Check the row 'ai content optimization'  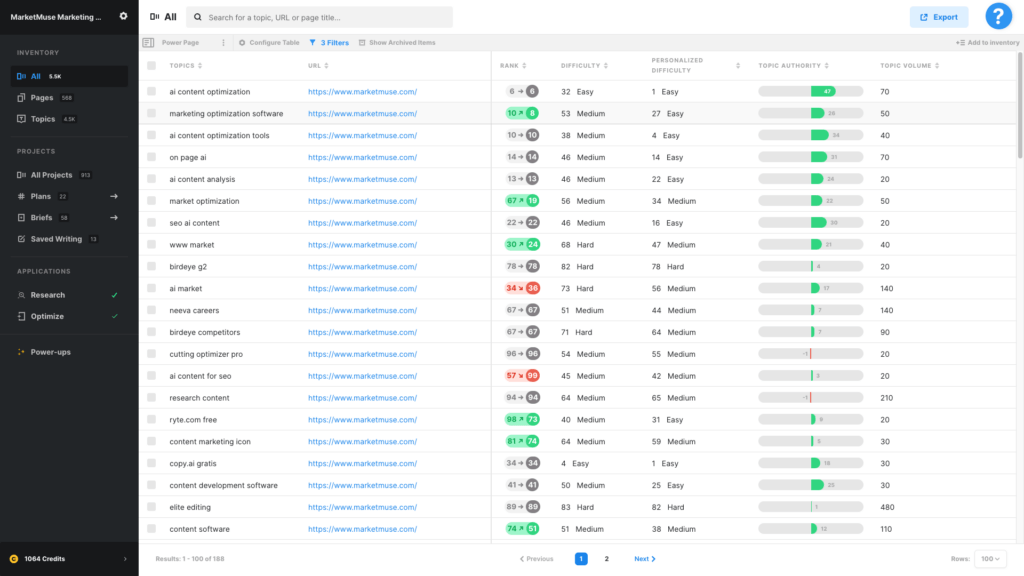152,91
